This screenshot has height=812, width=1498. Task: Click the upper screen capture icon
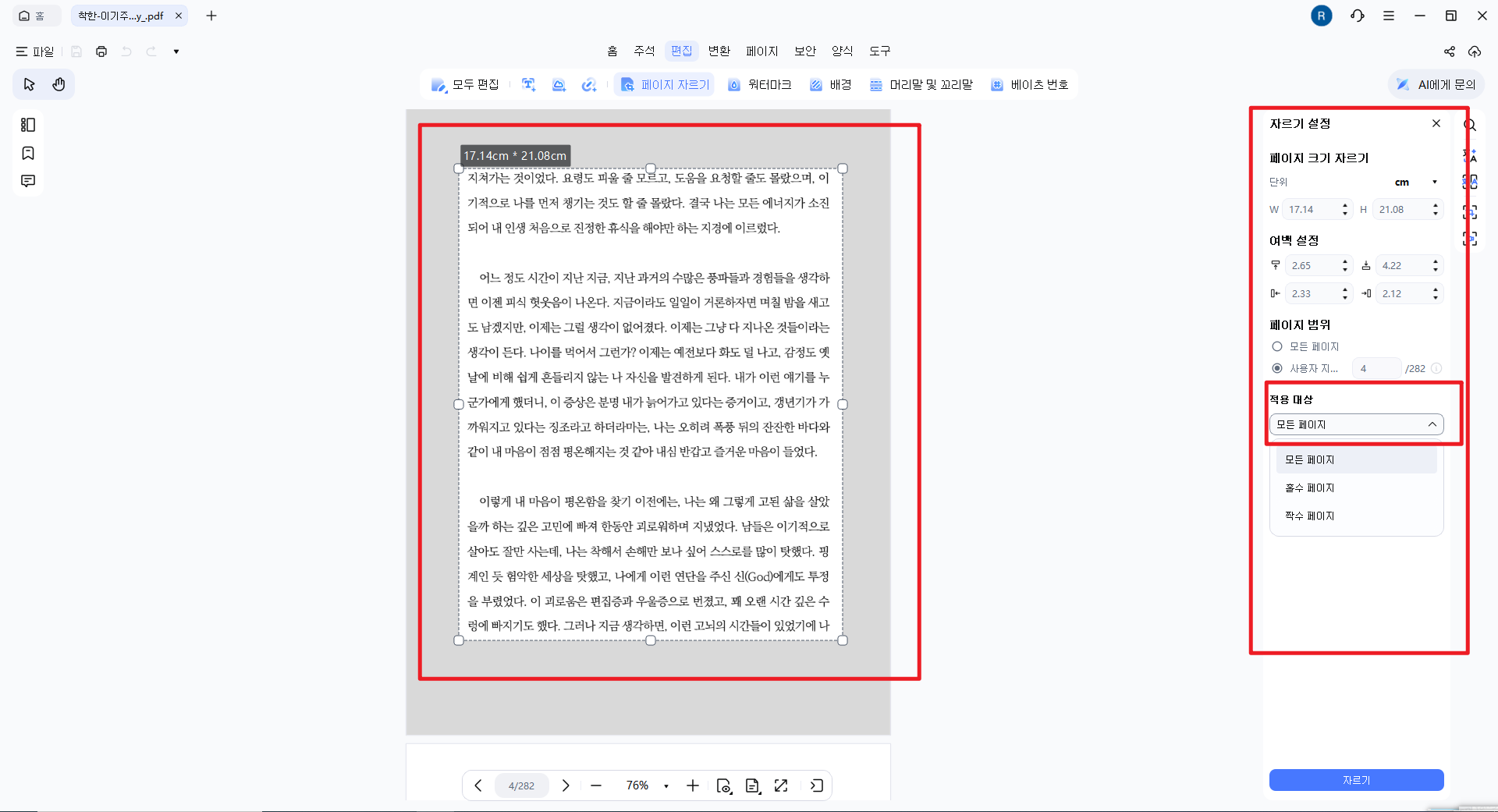1470,211
